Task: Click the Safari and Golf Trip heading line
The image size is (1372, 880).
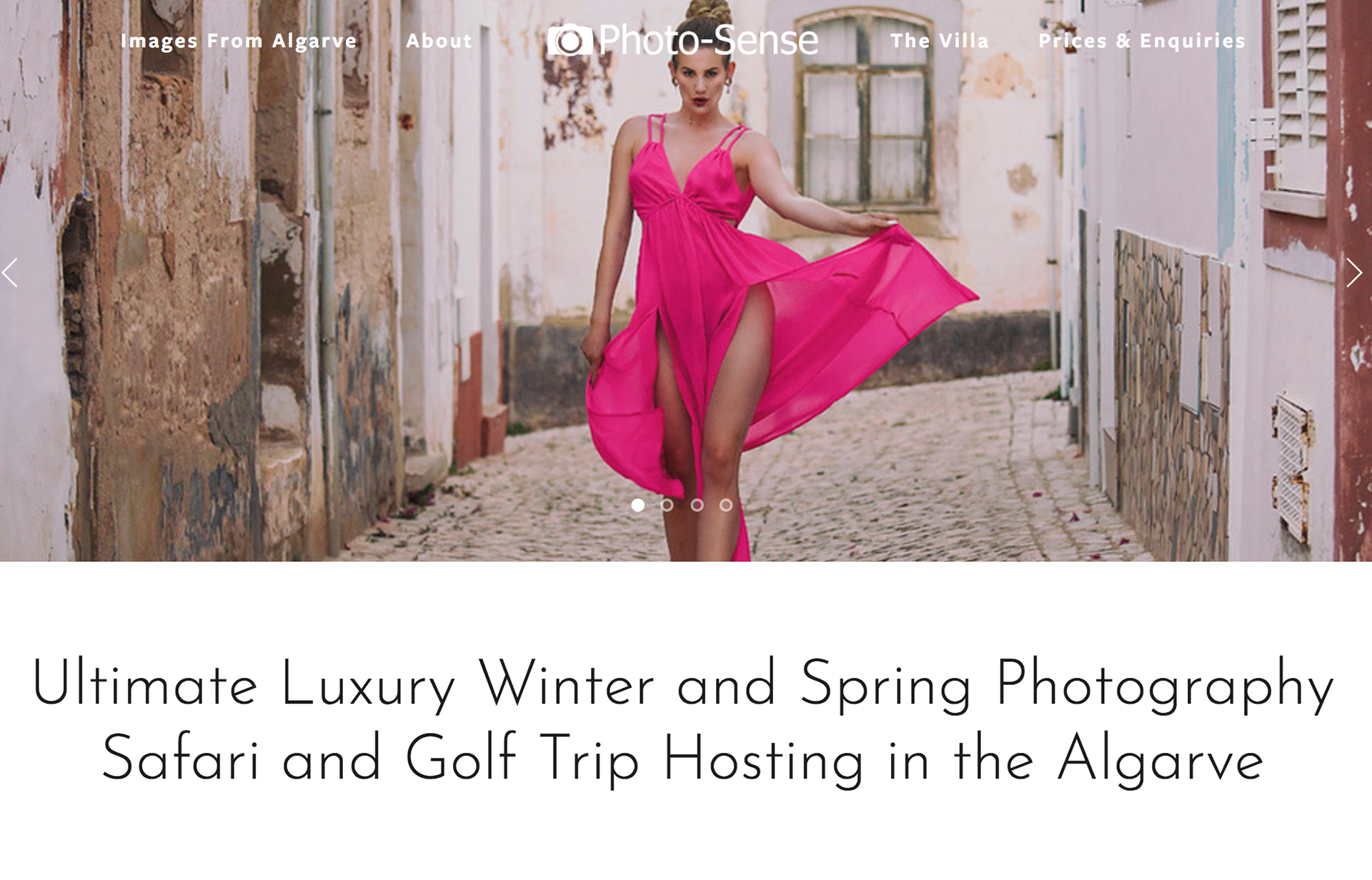Action: point(682,759)
